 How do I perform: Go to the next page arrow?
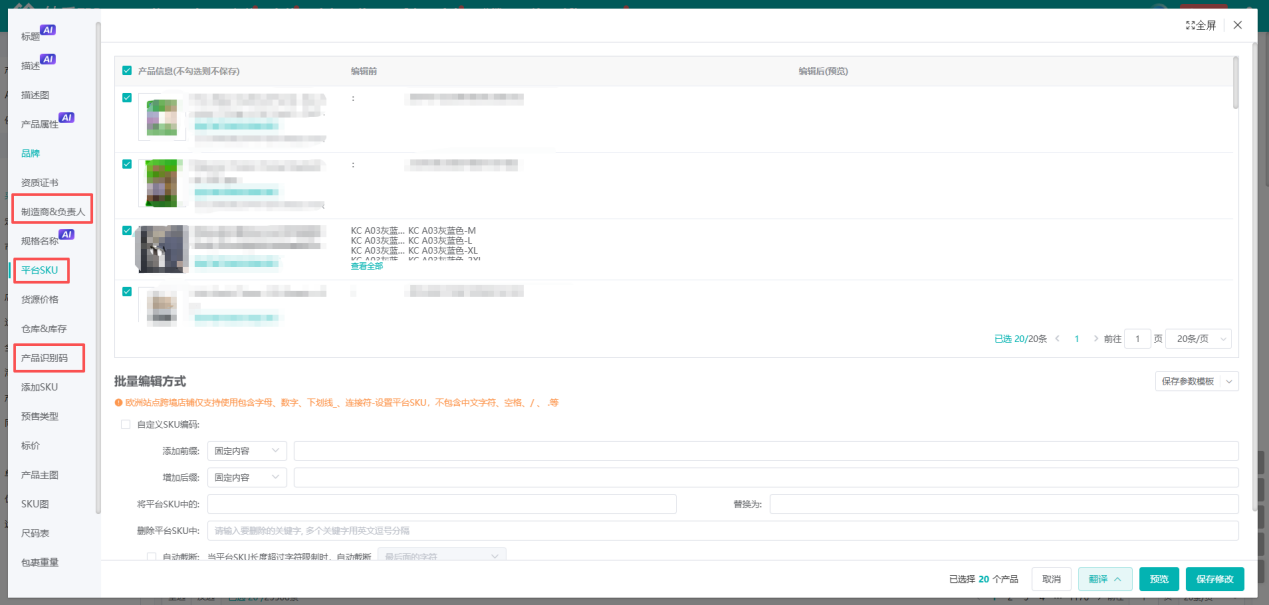[1096, 339]
